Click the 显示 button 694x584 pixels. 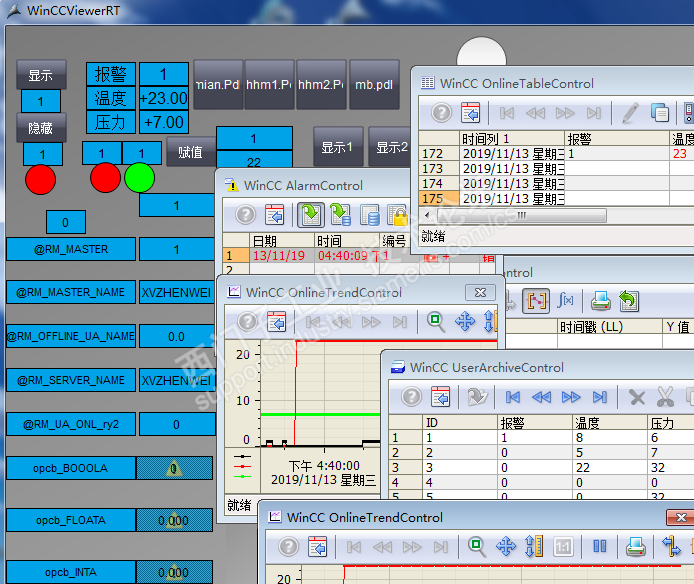41,75
